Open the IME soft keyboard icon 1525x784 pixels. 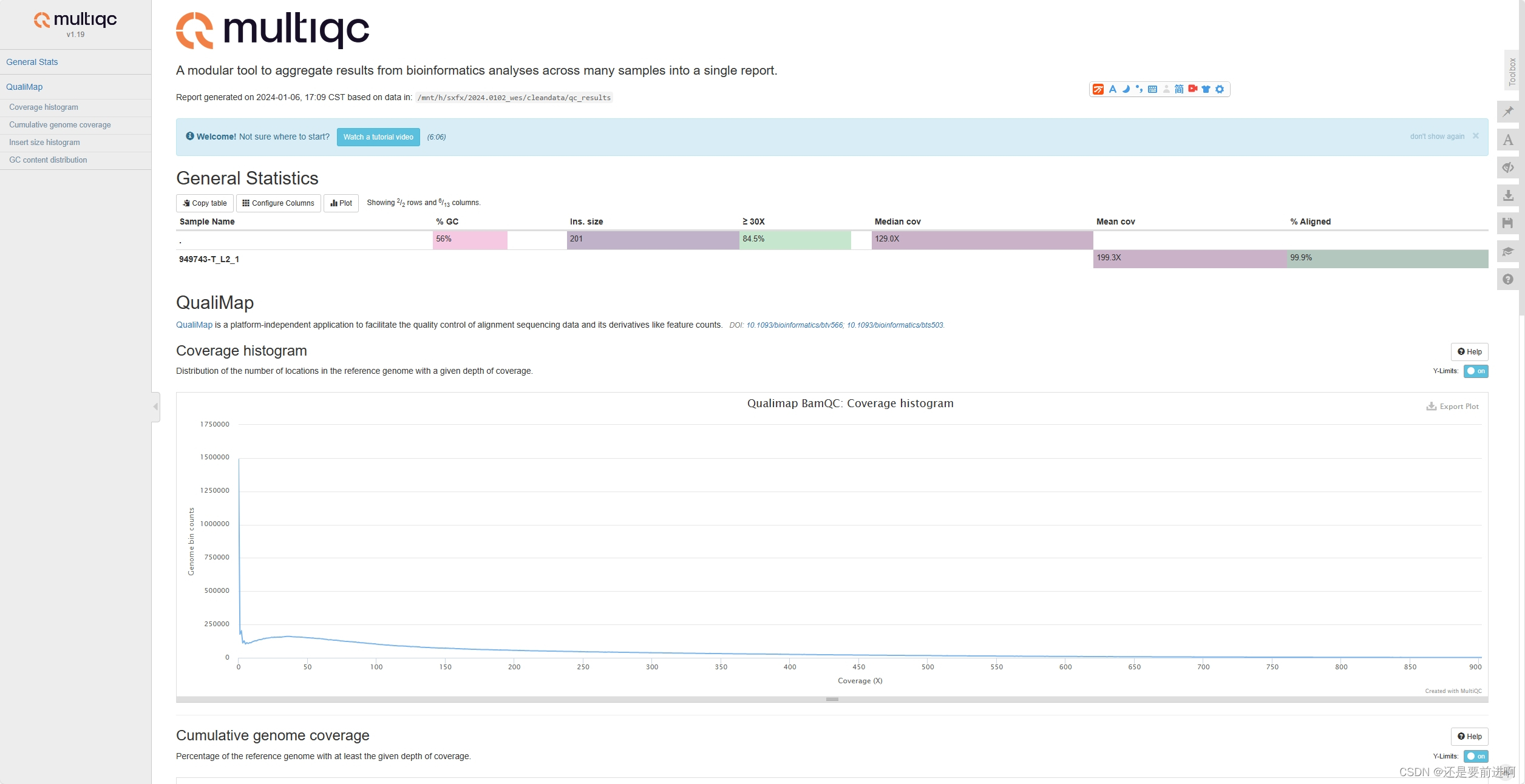tap(1152, 89)
